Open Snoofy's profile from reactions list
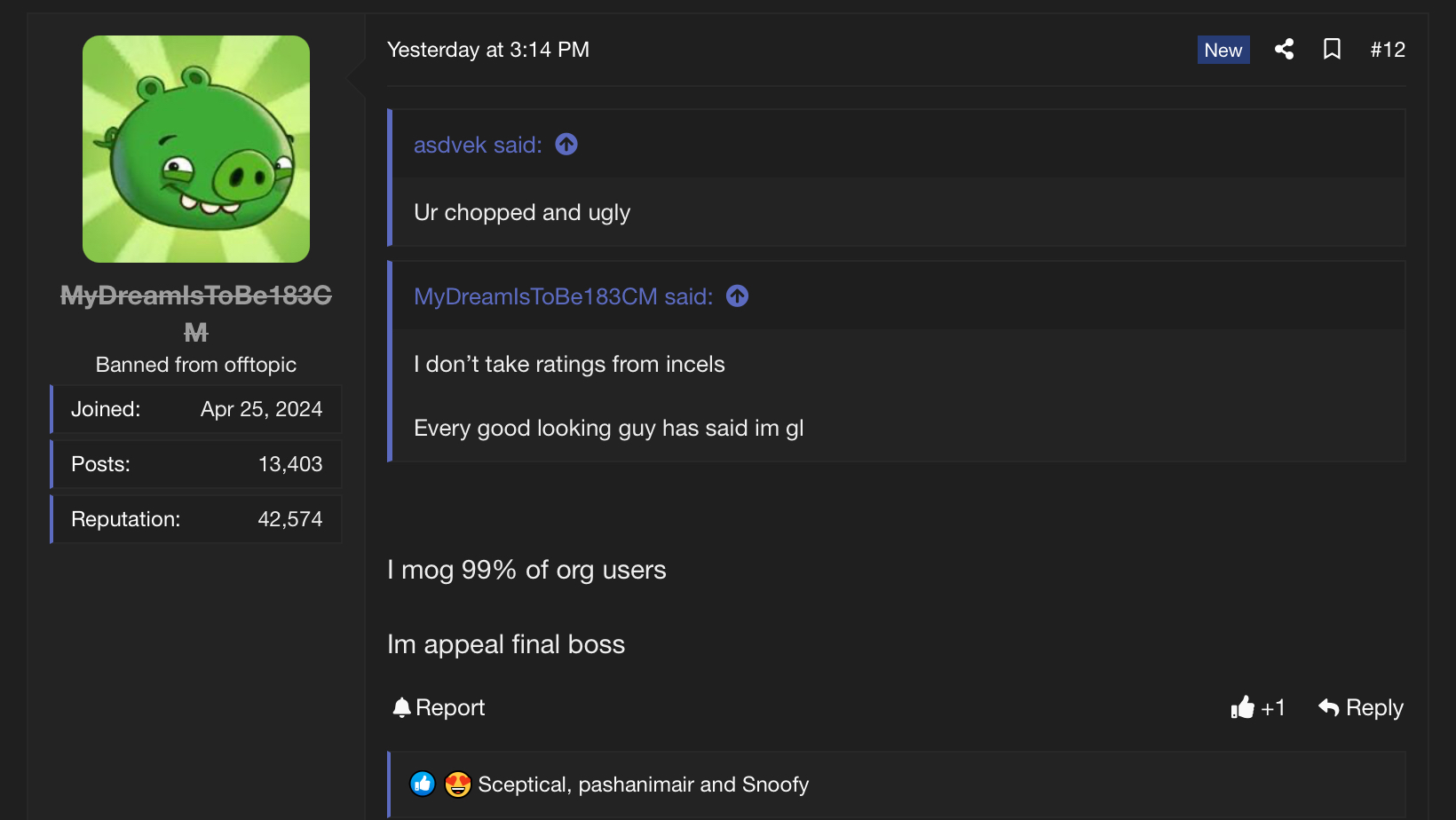The width and height of the screenshot is (1456, 820). coord(775,785)
